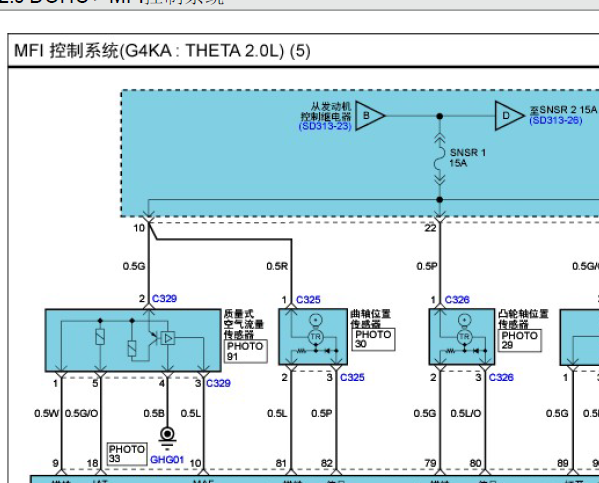Open the PHOTO 29 box
Image resolution: width=599 pixels, height=483 pixels.
[520, 340]
